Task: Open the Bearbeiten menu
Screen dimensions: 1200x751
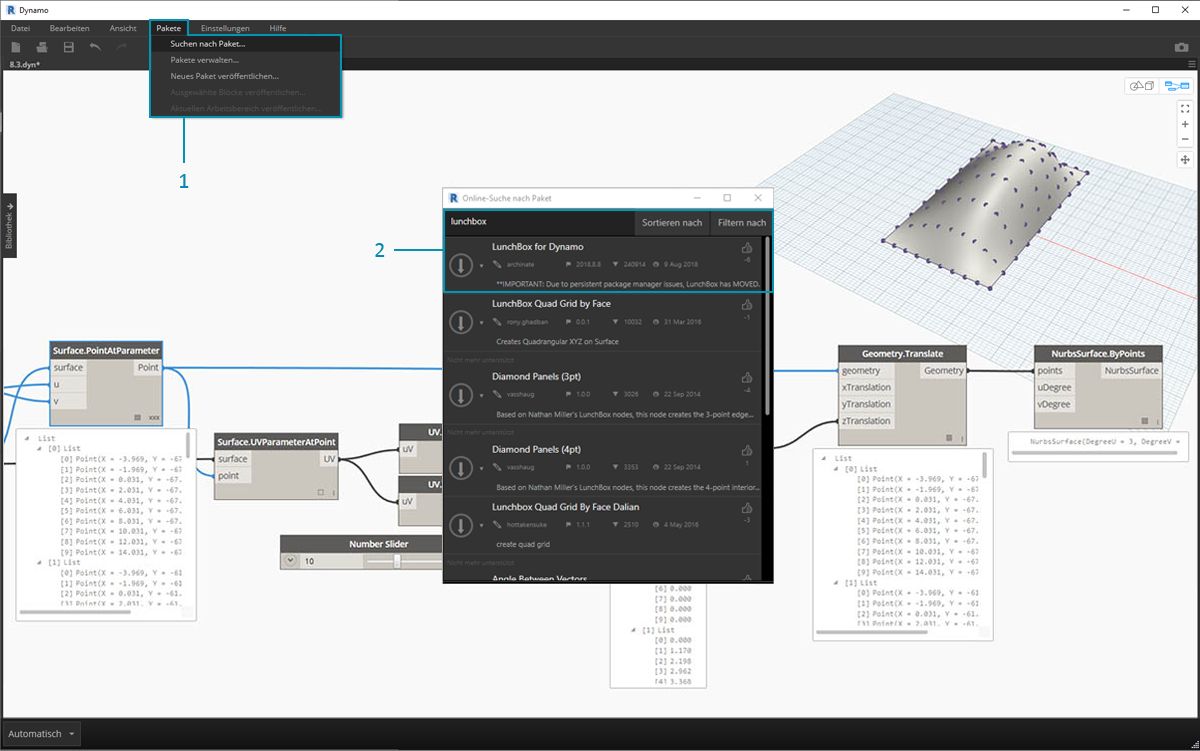Action: click(70, 28)
